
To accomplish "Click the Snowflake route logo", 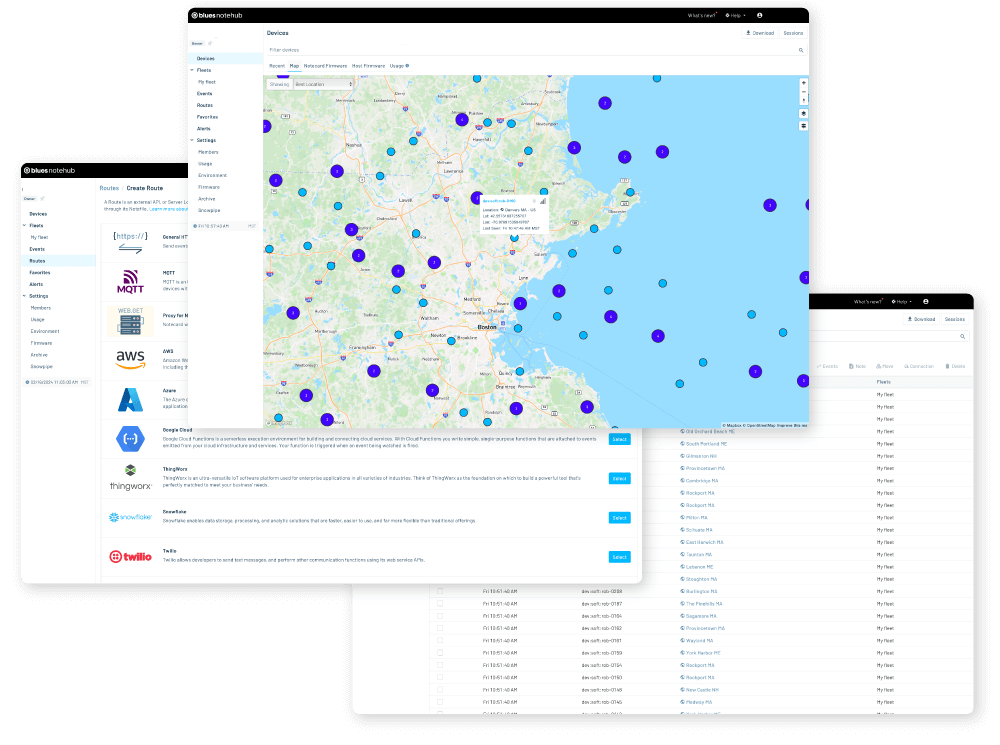I will (x=131, y=517).
